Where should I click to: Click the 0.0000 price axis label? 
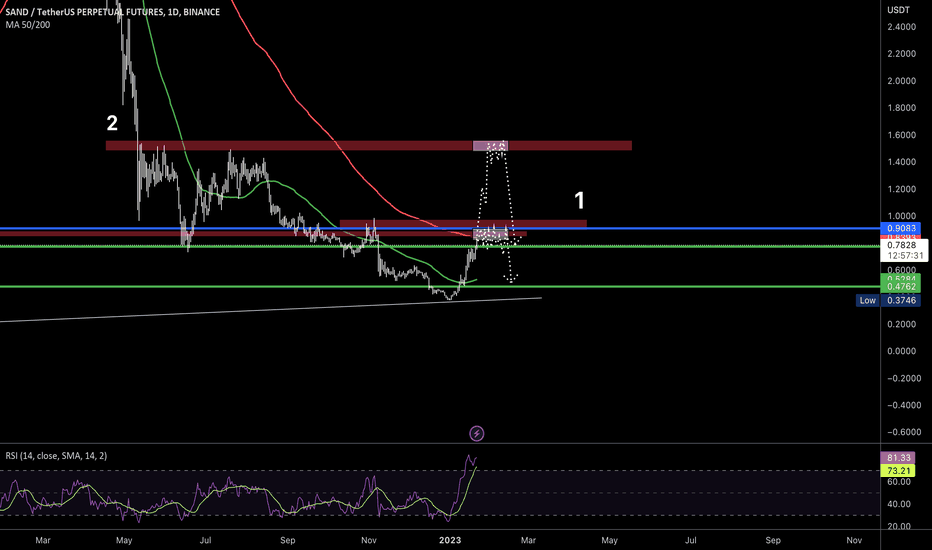tap(901, 351)
